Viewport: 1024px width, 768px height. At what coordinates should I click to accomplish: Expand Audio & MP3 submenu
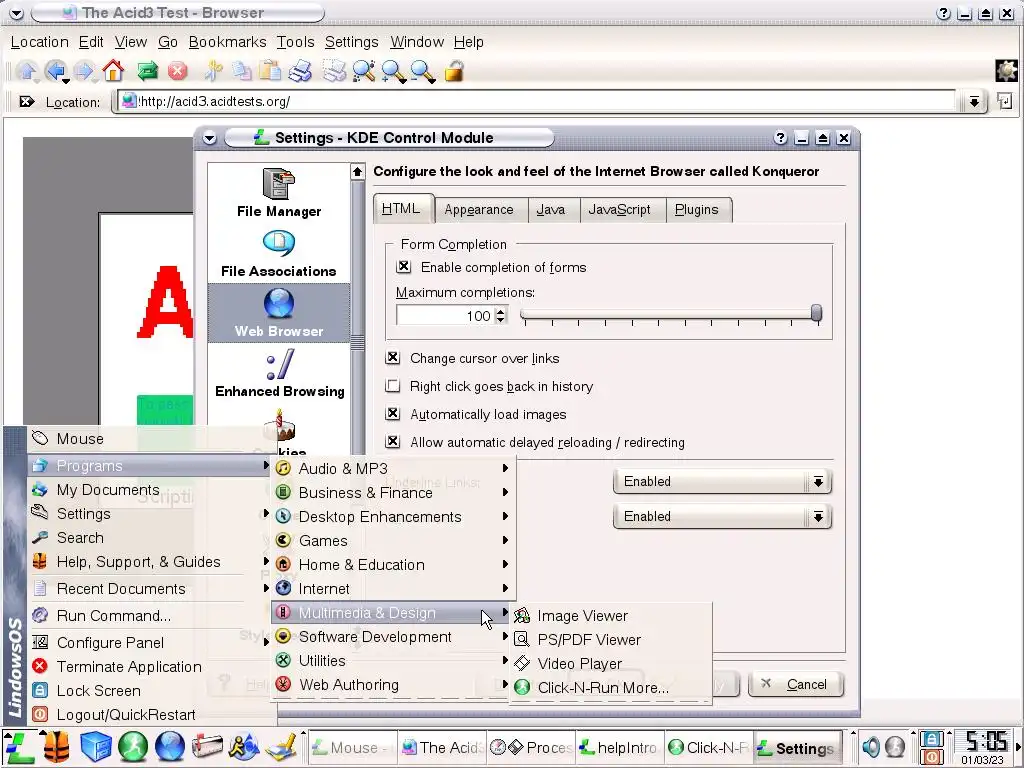(x=392, y=468)
